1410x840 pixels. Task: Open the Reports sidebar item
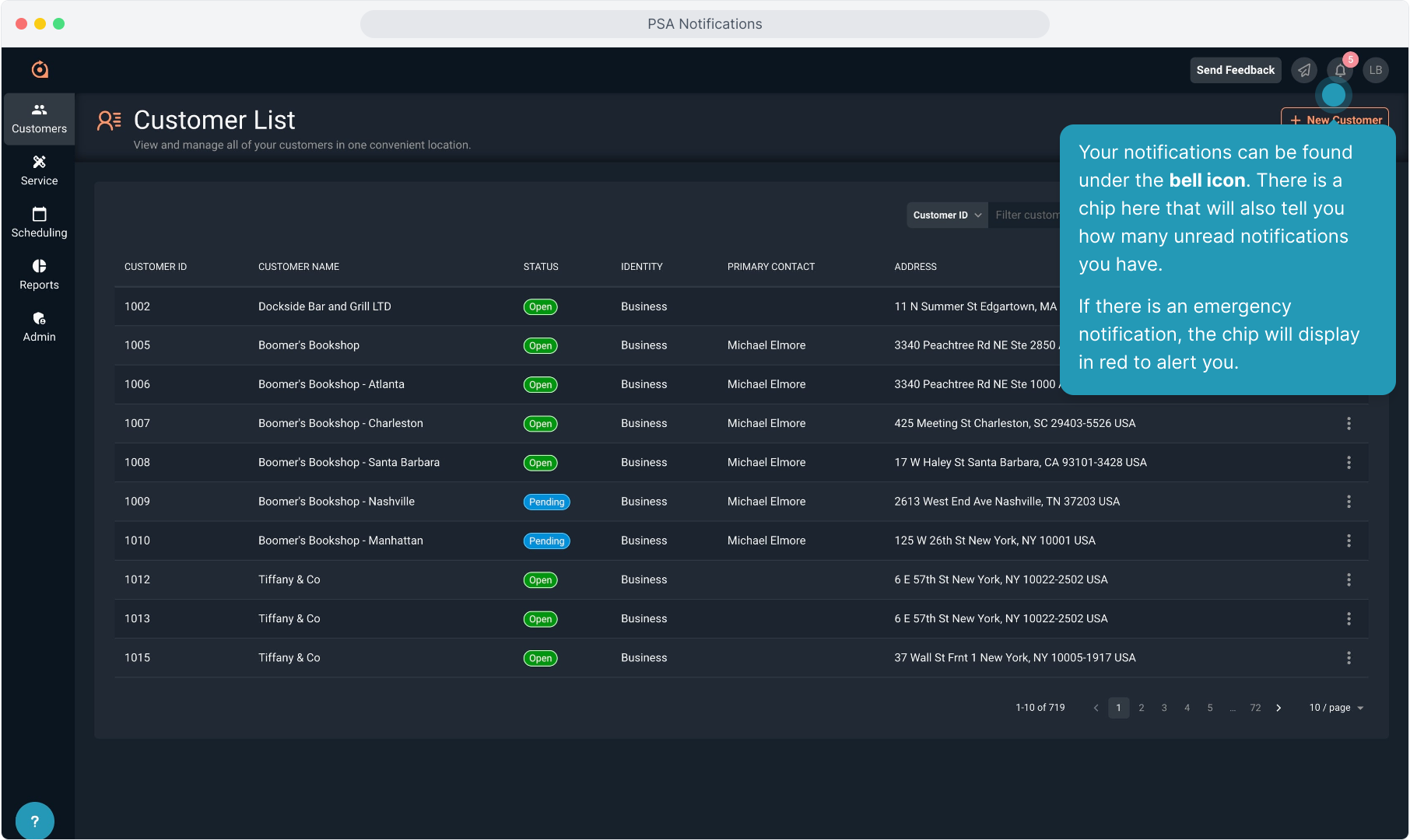(x=39, y=275)
